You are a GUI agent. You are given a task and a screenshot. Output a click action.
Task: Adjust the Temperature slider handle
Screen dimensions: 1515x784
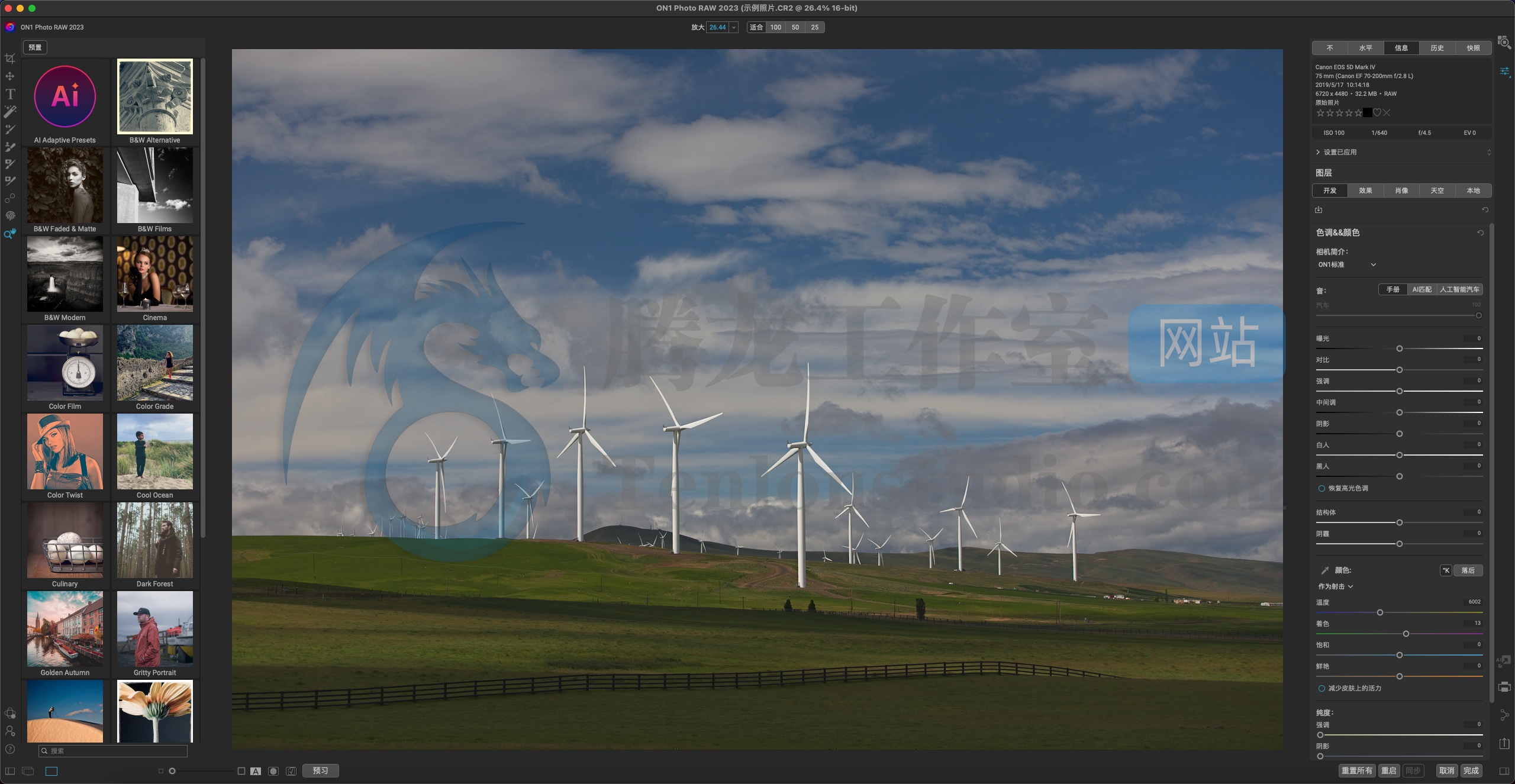pos(1380,612)
